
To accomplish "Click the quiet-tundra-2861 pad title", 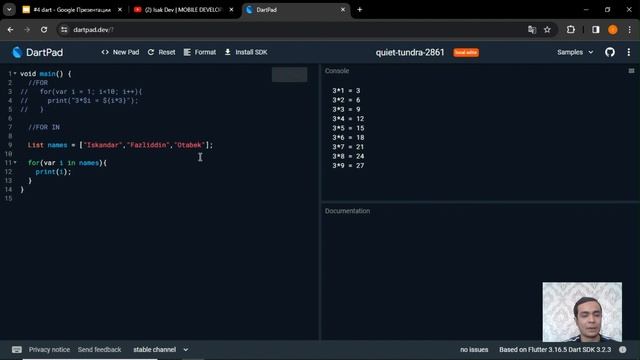I will coord(410,53).
